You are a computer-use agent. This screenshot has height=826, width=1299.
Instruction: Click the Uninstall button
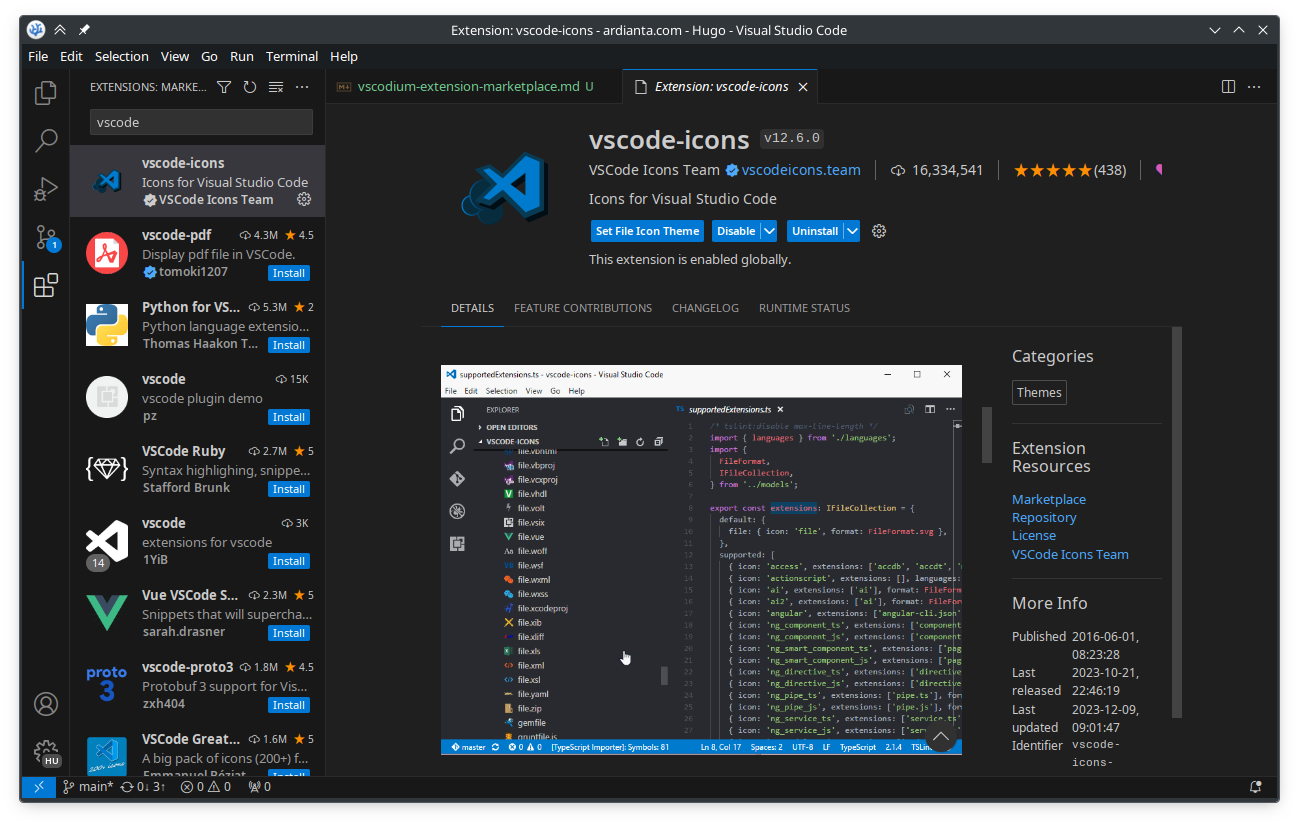pos(815,231)
